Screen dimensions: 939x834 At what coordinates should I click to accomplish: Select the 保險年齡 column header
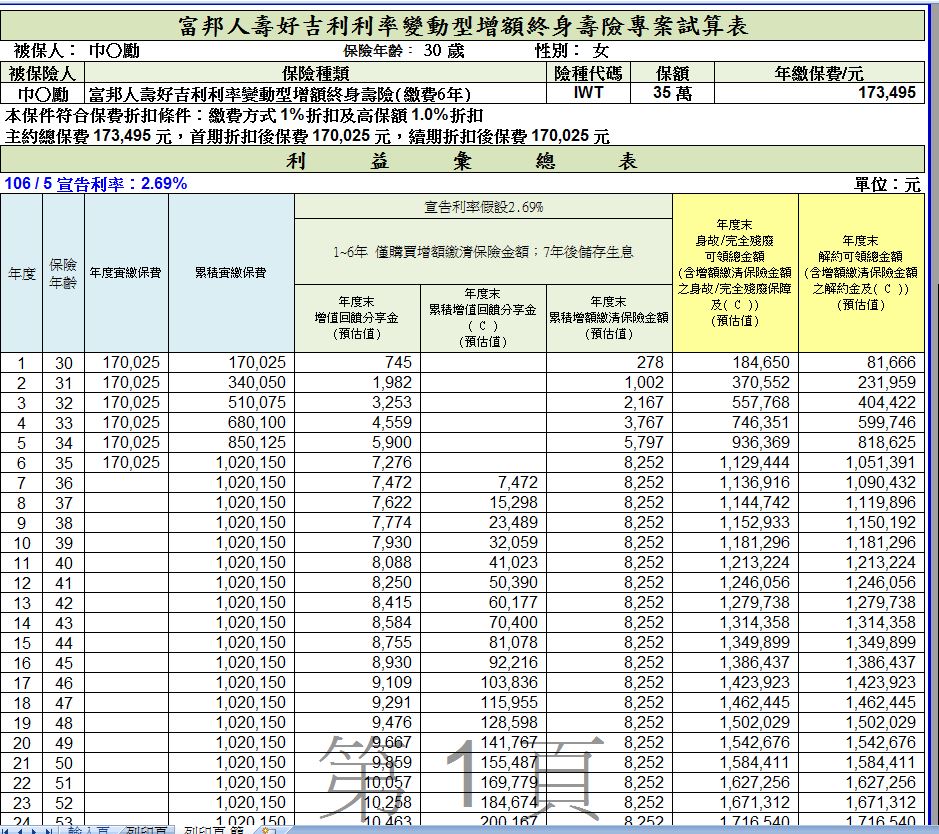(x=63, y=273)
